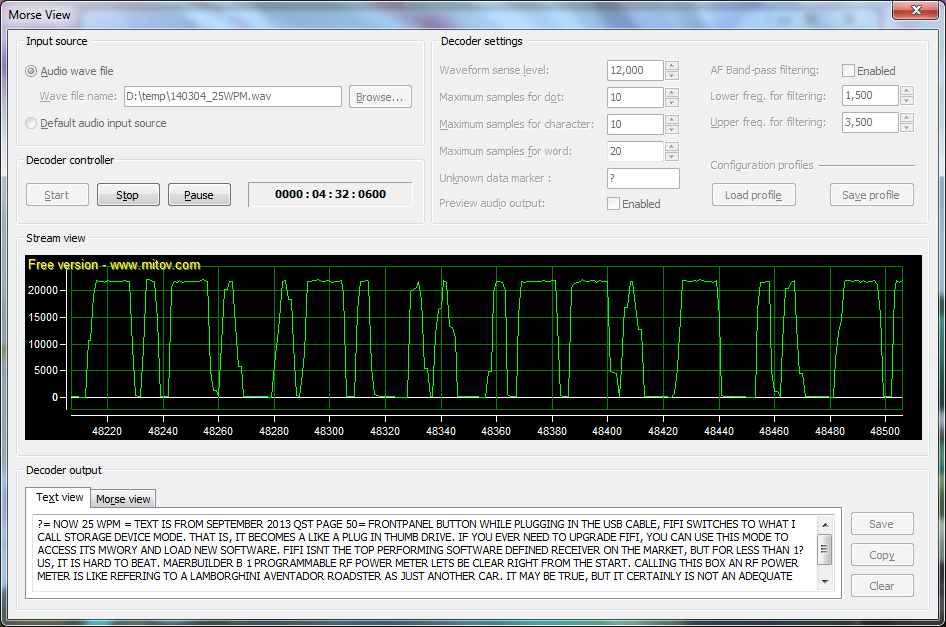This screenshot has width=946, height=627.
Task: Decrease Upper freq. for filtering value
Action: pos(906,127)
